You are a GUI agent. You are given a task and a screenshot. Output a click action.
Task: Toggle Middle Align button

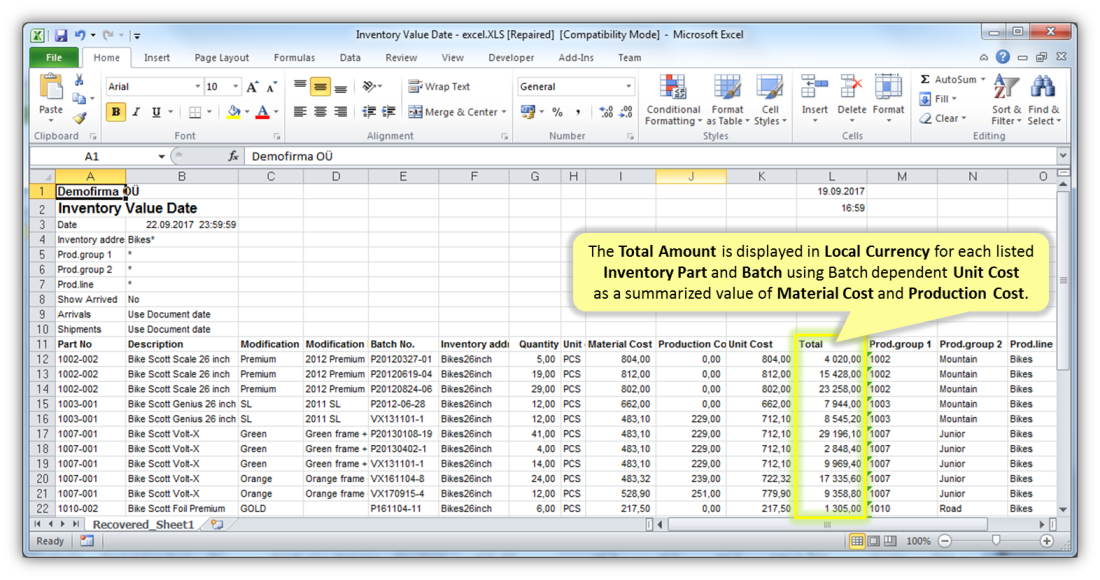(321, 87)
